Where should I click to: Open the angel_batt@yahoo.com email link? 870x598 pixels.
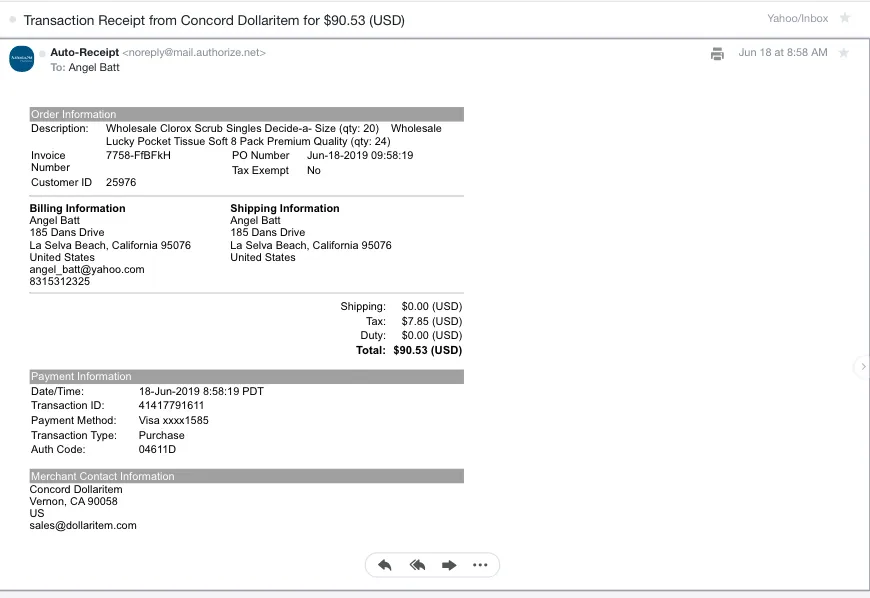pyautogui.click(x=87, y=270)
